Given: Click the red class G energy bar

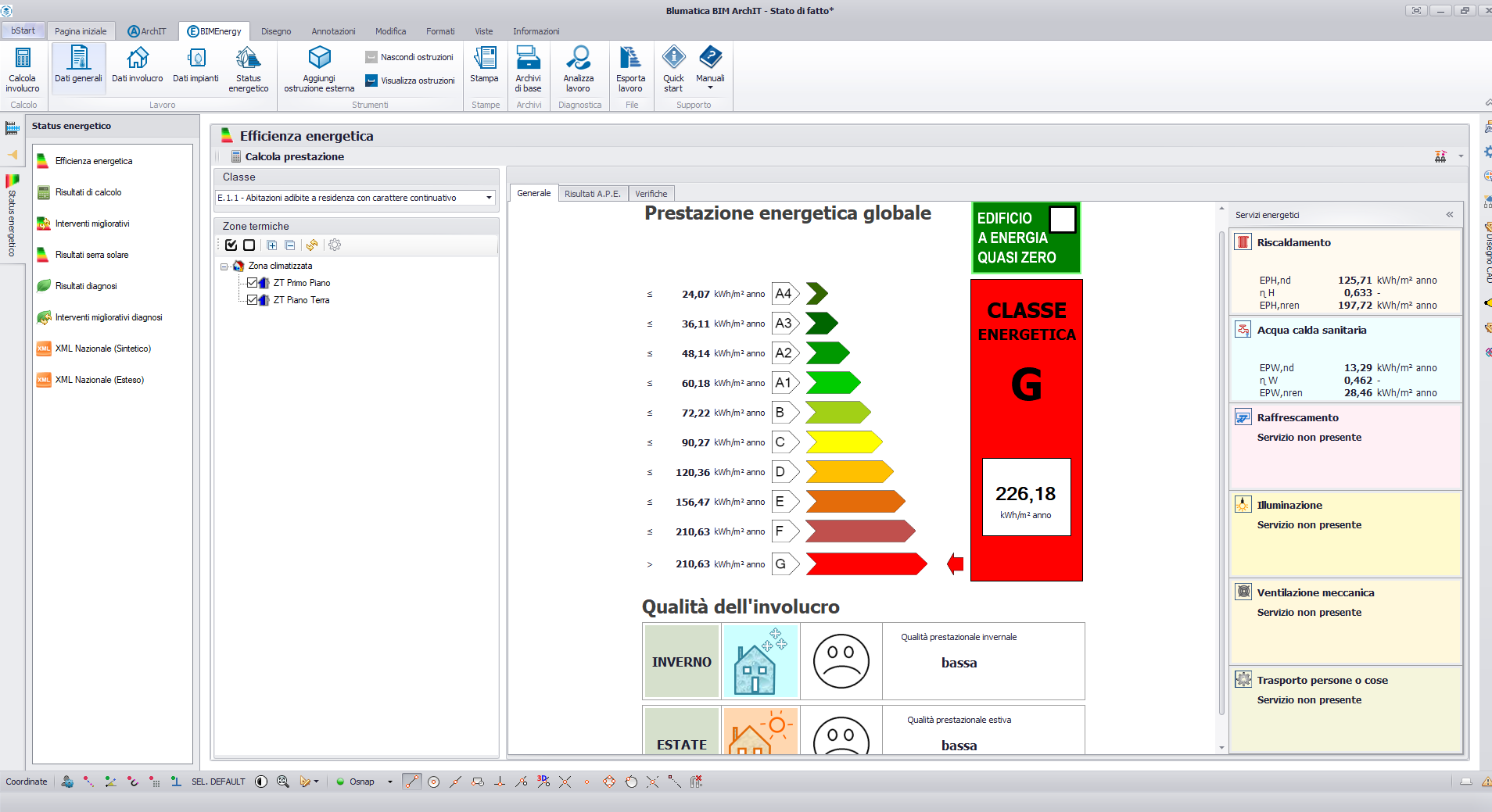Looking at the screenshot, I should click(x=866, y=564).
